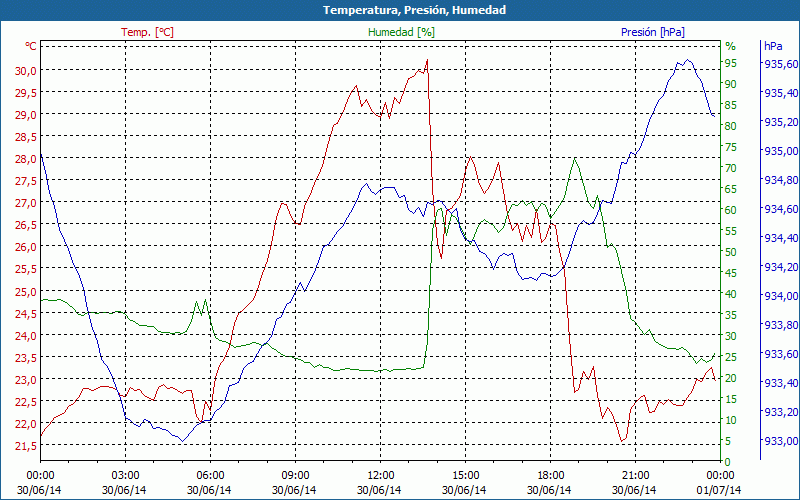
Task: Click the blue '933,00' pressure axis value
Action: point(781,441)
